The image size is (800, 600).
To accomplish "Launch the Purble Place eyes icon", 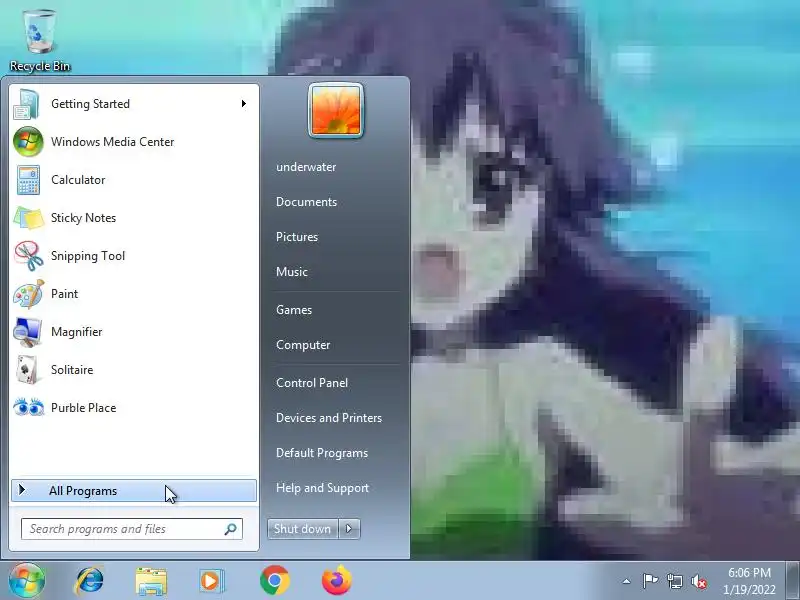I will [29, 408].
